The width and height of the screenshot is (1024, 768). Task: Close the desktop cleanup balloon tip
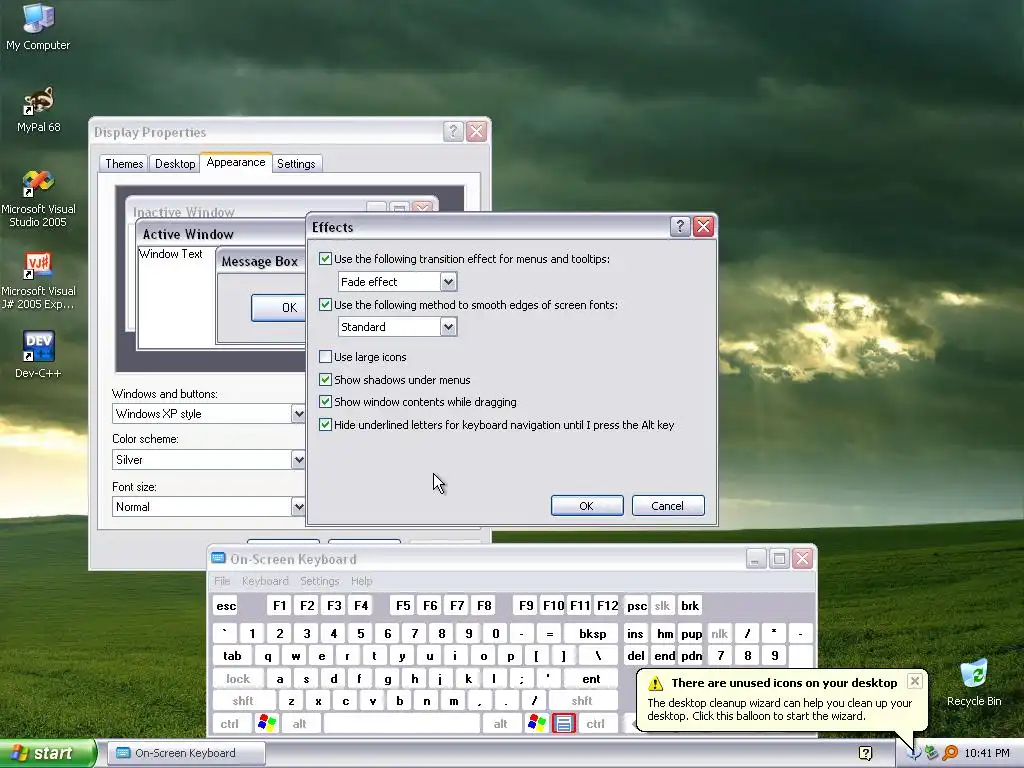pos(914,681)
